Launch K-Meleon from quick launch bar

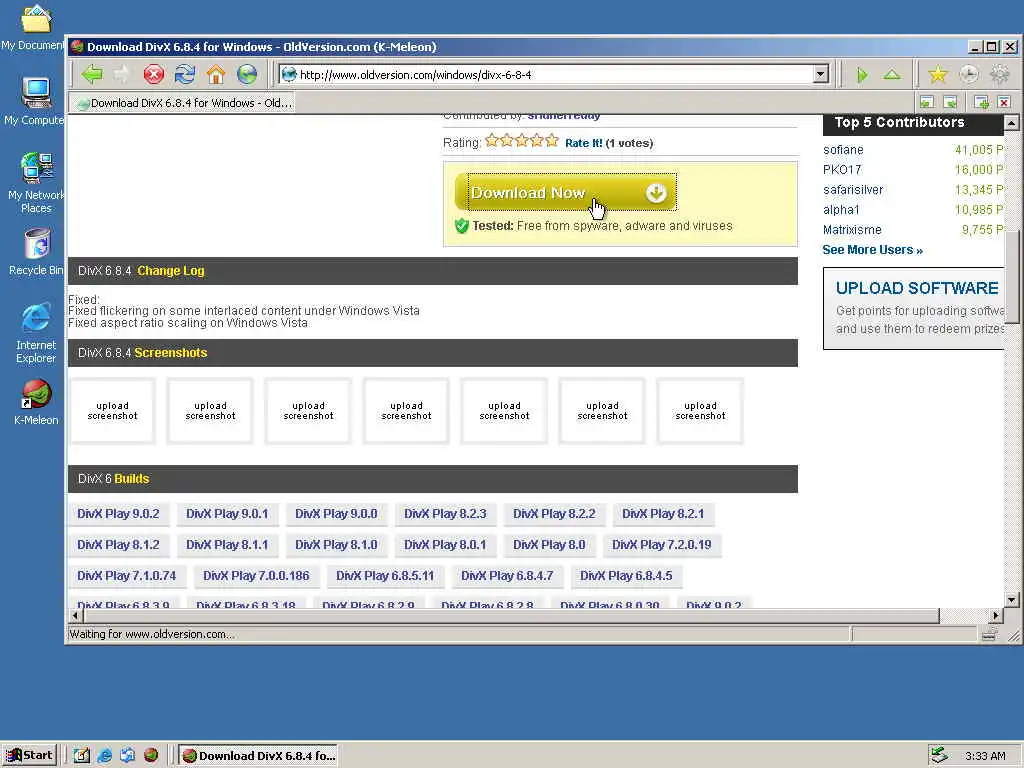(x=151, y=756)
